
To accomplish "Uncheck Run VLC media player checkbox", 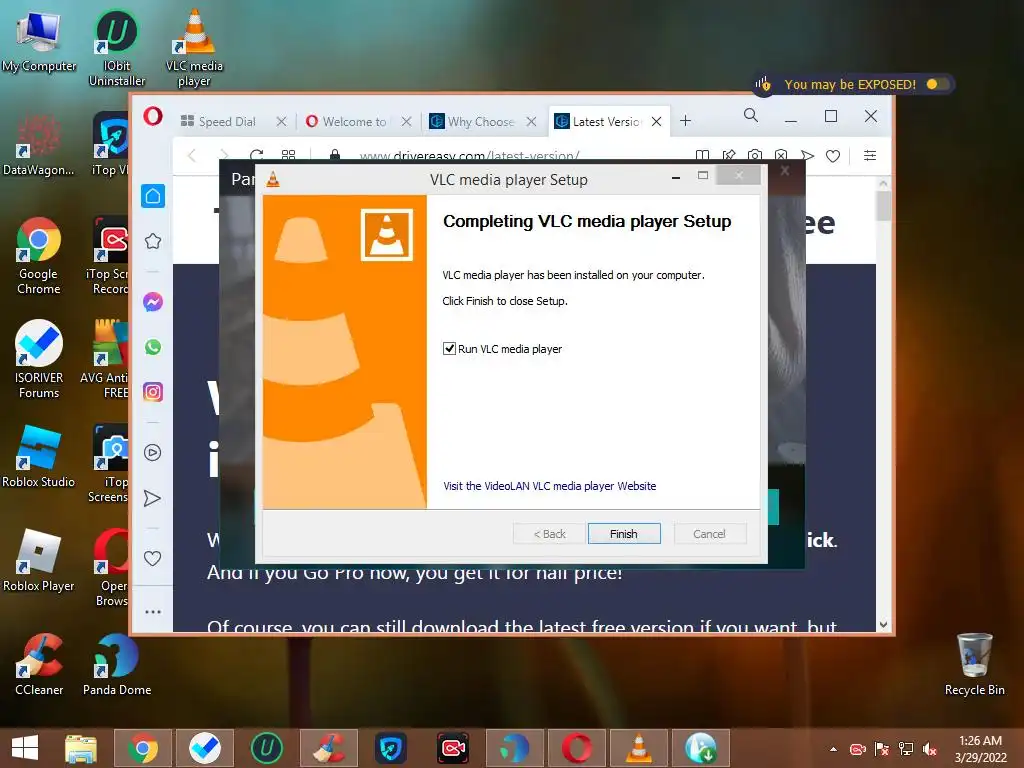I will point(449,349).
